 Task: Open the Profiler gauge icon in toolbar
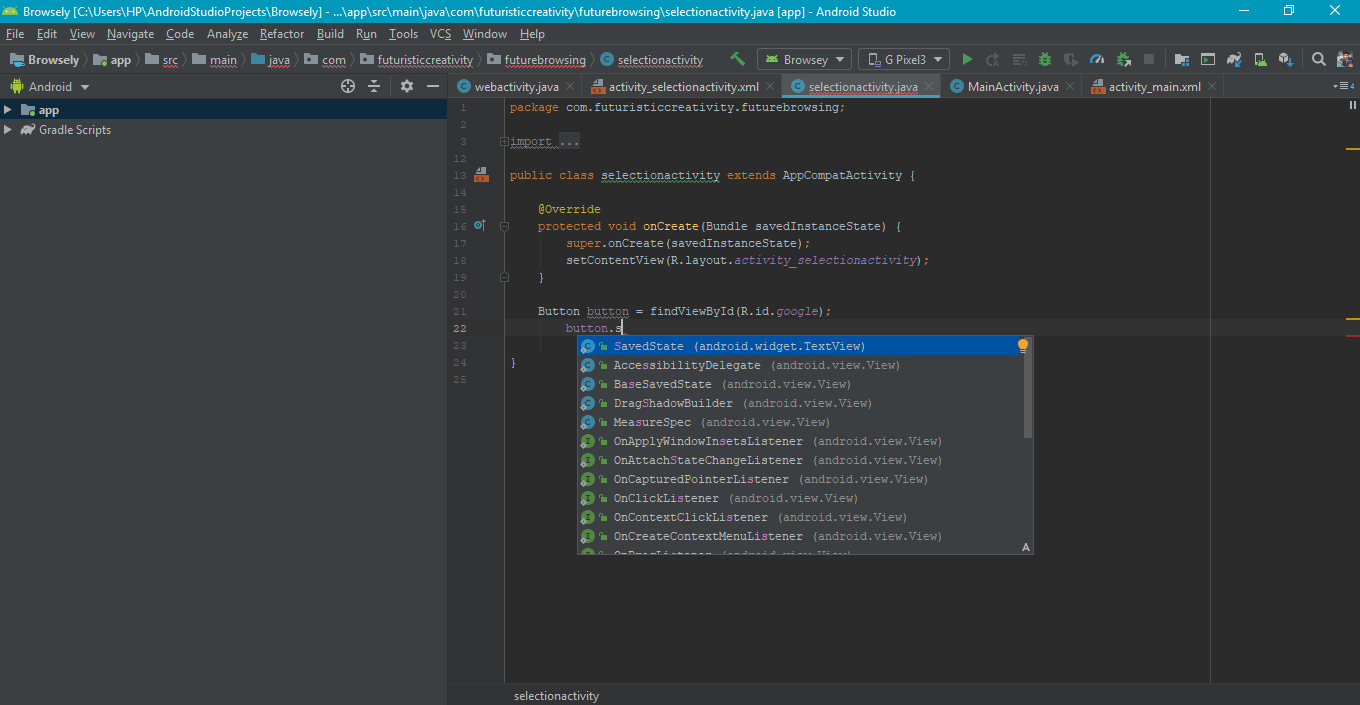click(1097, 60)
